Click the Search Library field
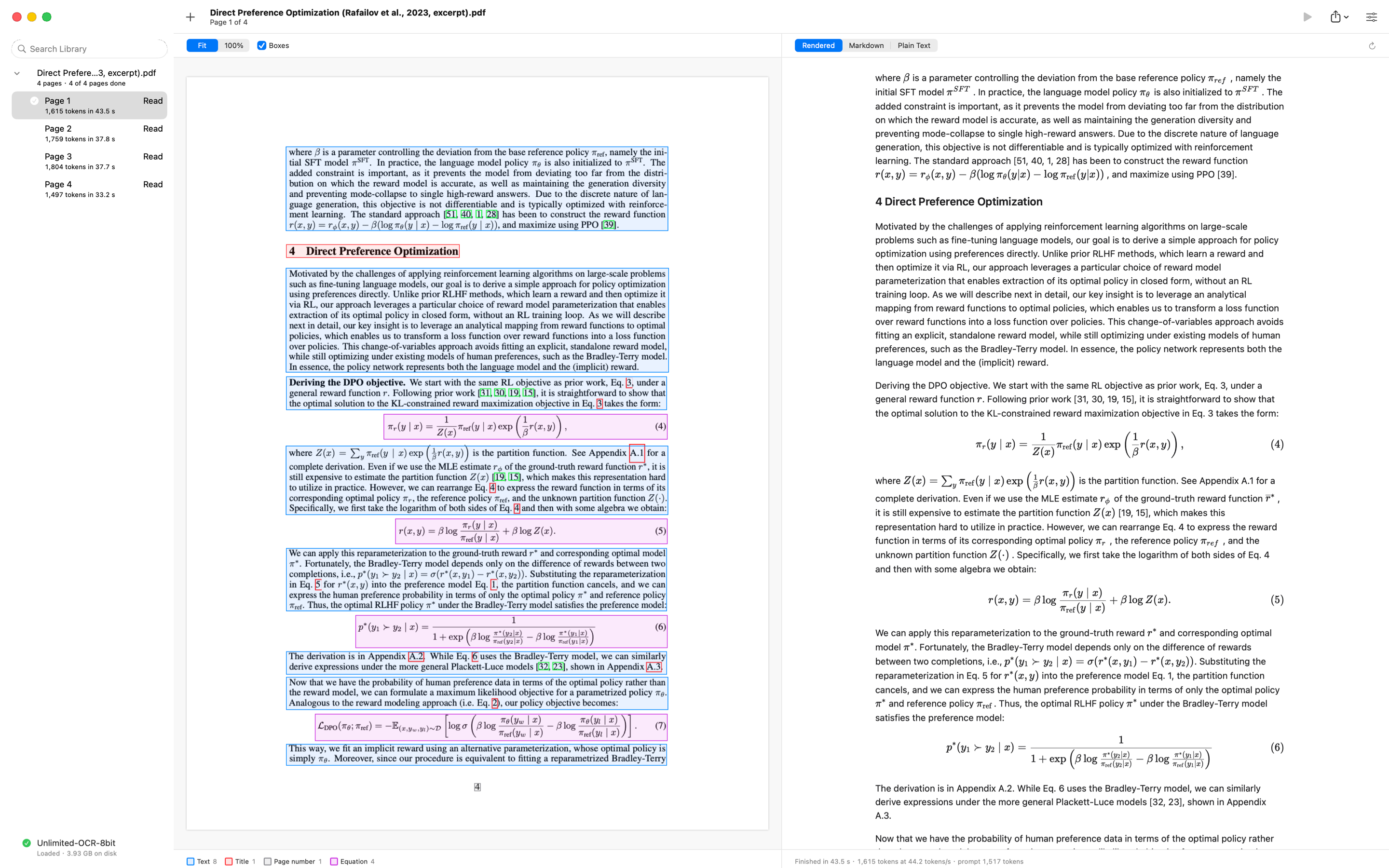 tap(90, 49)
